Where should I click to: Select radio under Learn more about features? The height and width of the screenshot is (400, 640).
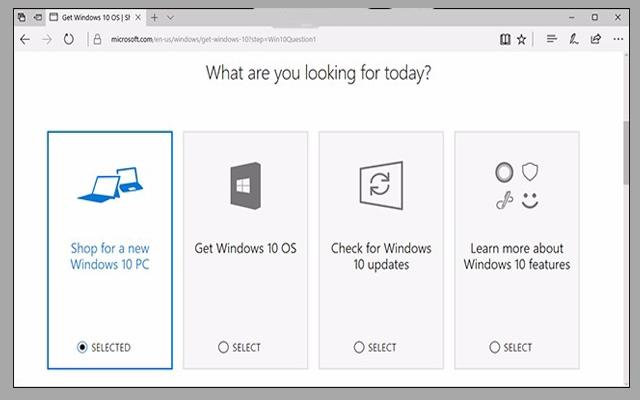coord(494,347)
